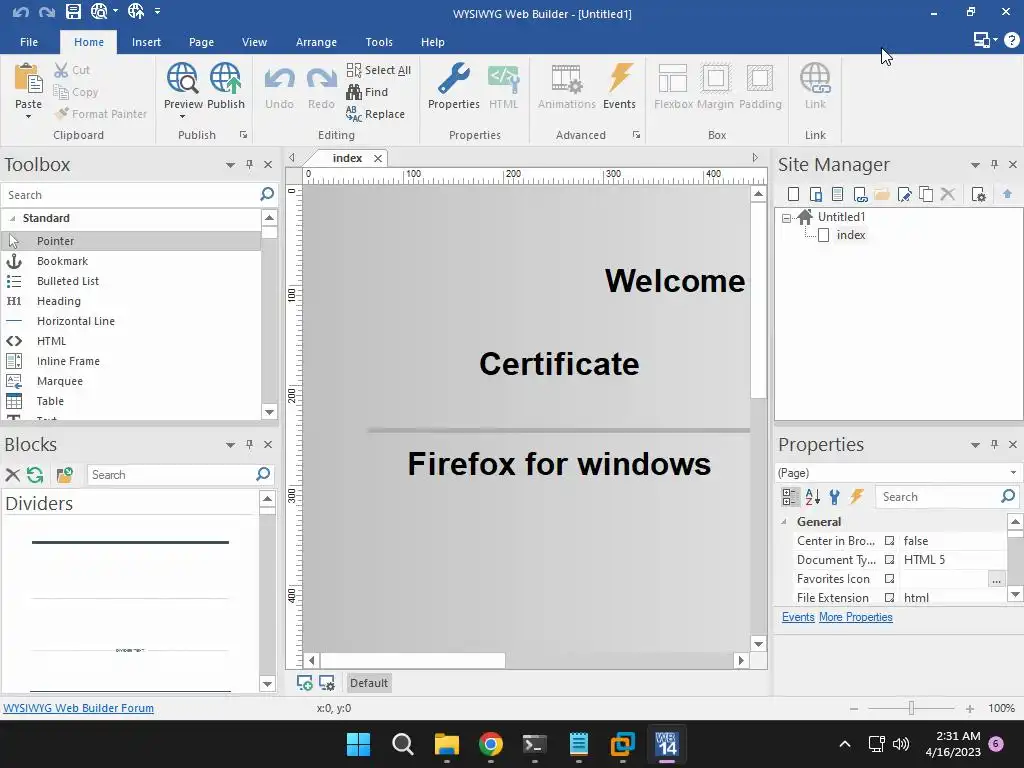Image resolution: width=1024 pixels, height=768 pixels.
Task: Click the Preview globe icon
Action: click(x=182, y=78)
